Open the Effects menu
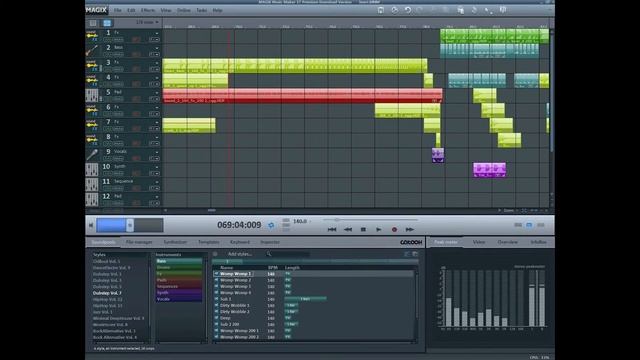 (148, 10)
